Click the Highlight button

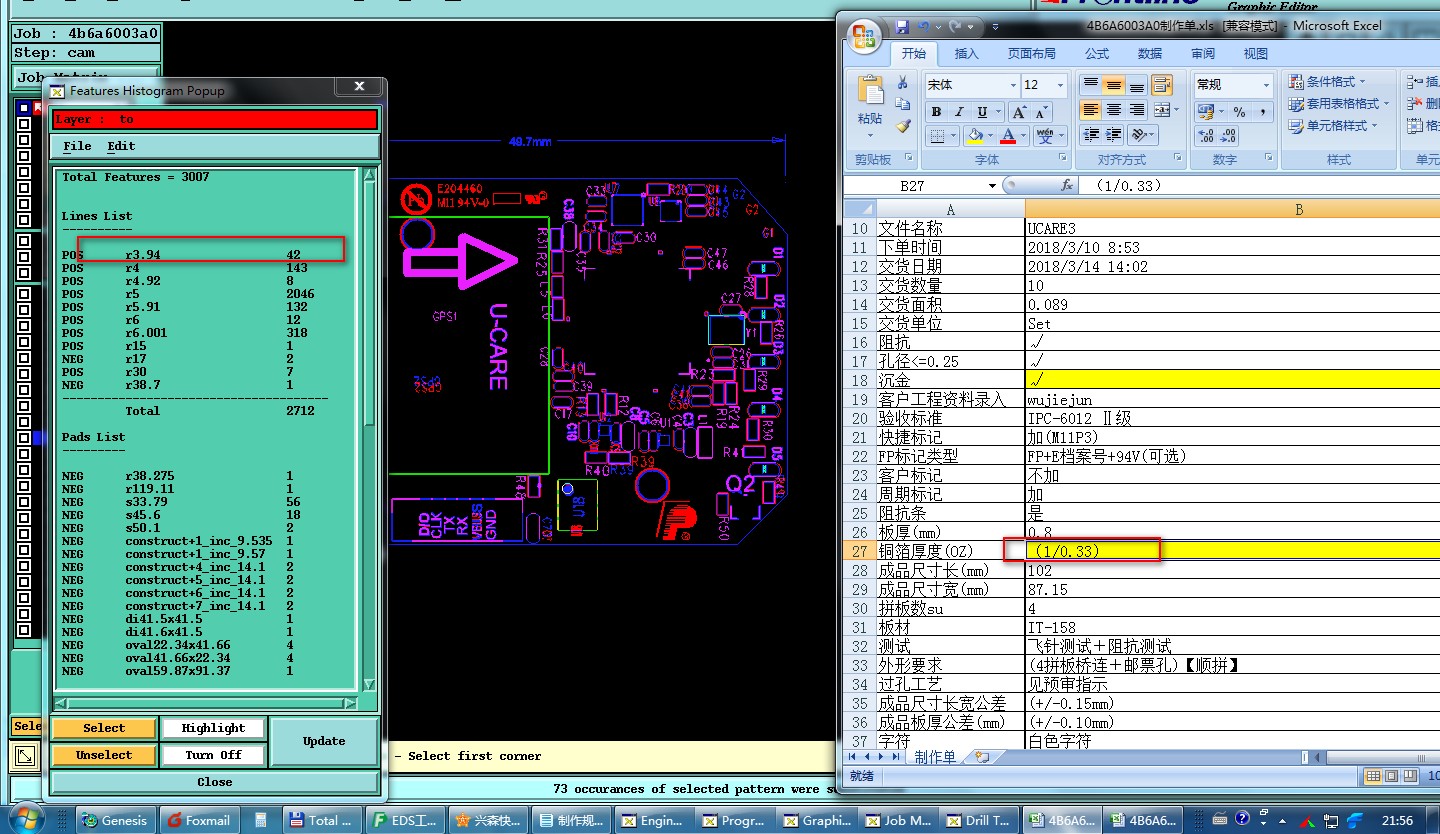[213, 728]
